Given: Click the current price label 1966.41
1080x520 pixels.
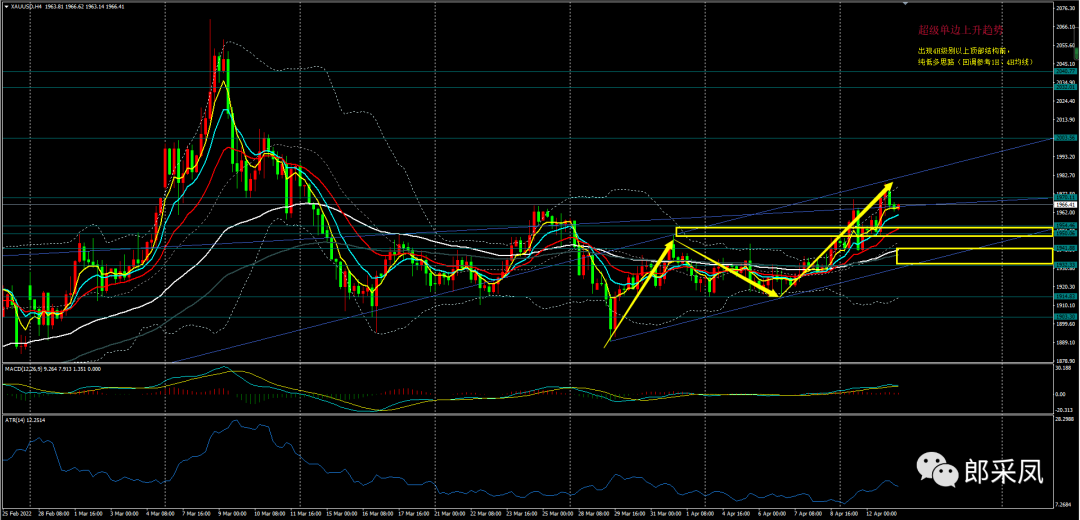Looking at the screenshot, I should [x=1064, y=204].
